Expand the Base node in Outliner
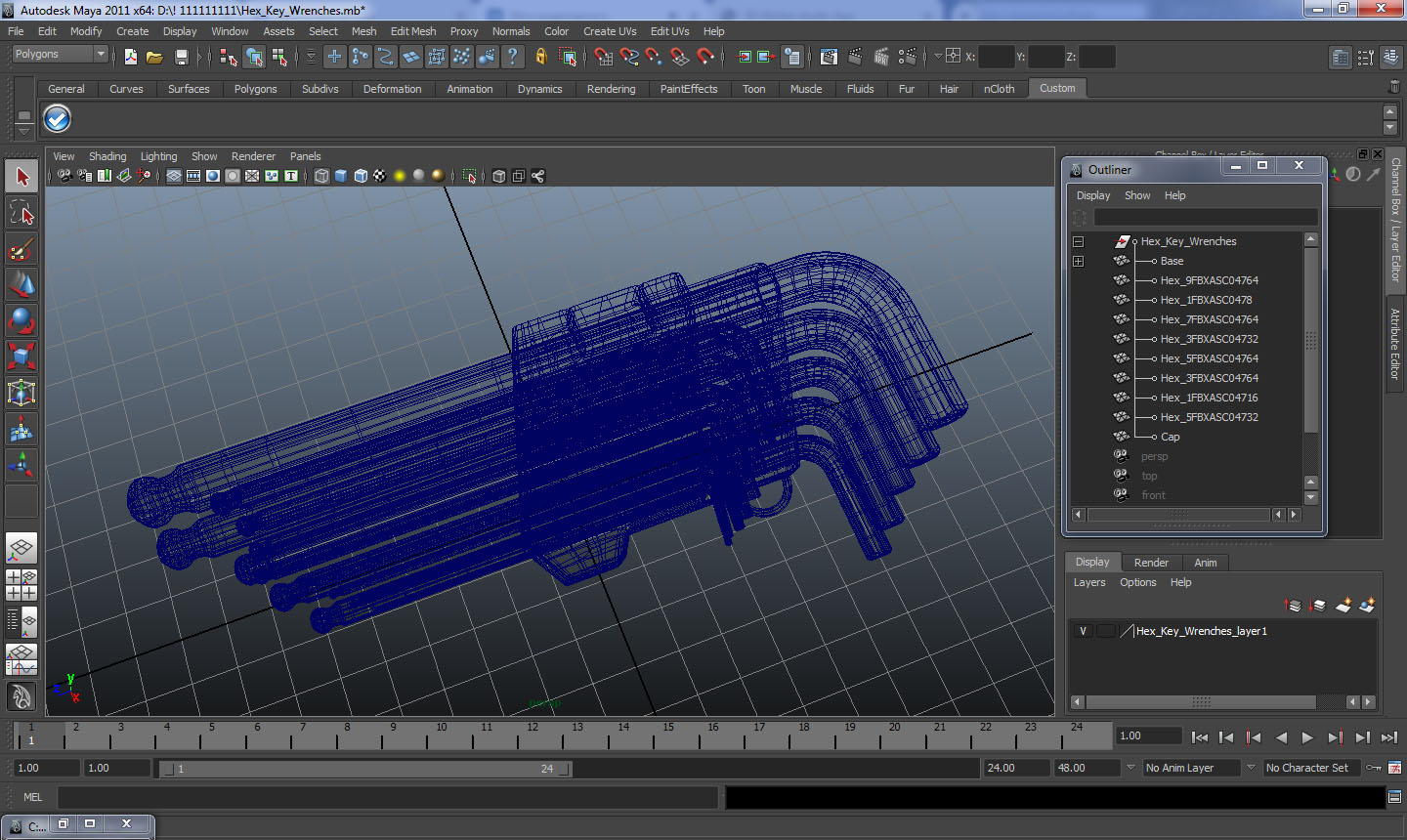 pos(1079,261)
